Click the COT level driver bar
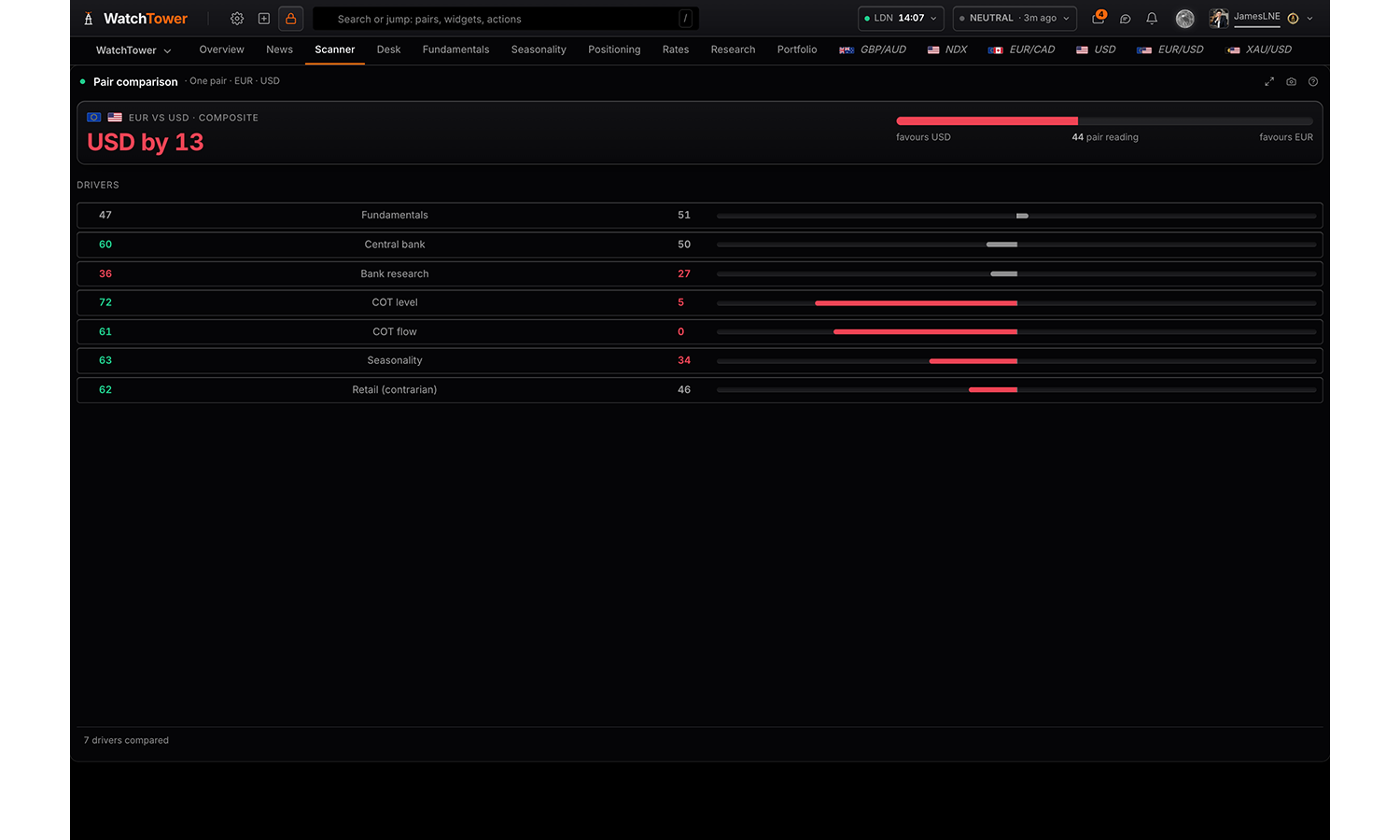 (1016, 303)
